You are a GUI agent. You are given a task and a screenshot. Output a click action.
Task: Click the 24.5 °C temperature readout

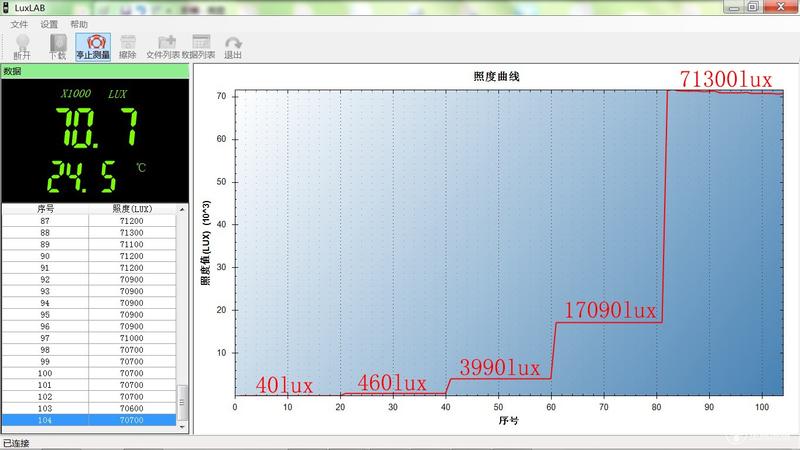82,177
